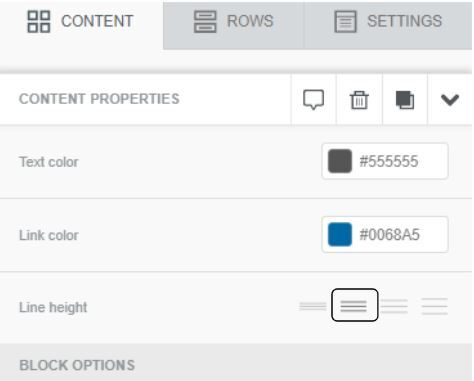Select the CONTENT tab
This screenshot has height=381, width=474.
click(x=82, y=25)
